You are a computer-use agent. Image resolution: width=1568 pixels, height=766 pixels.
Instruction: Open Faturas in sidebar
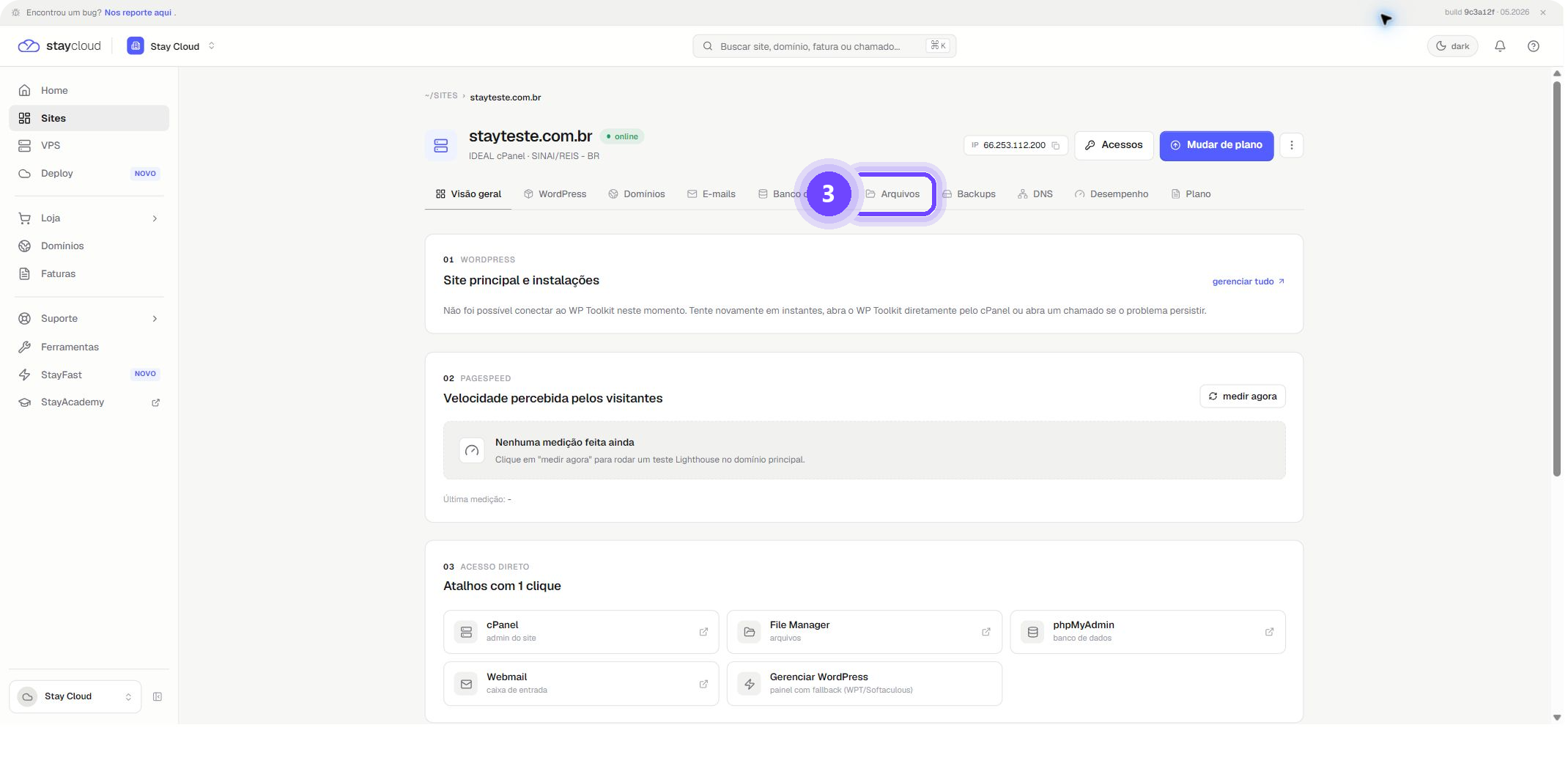coord(89,273)
